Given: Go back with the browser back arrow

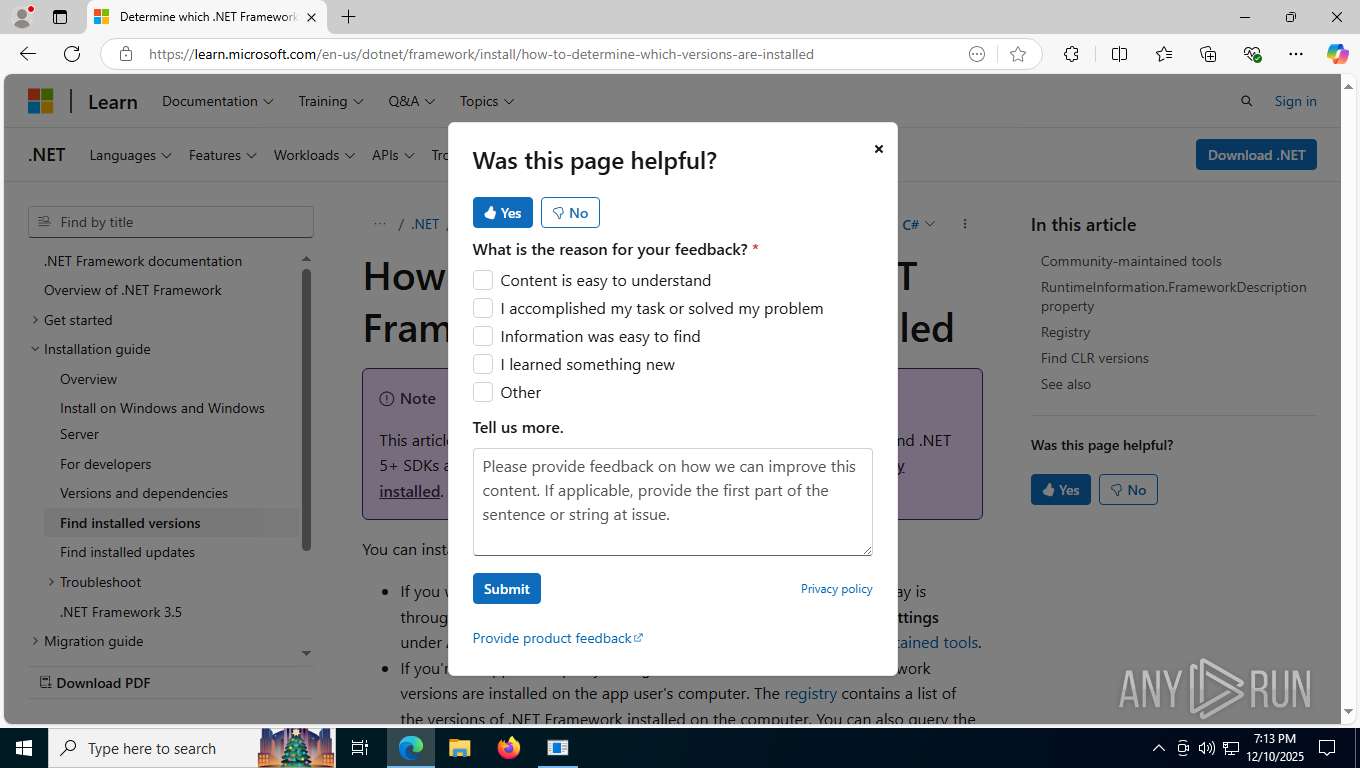Looking at the screenshot, I should pyautogui.click(x=28, y=54).
